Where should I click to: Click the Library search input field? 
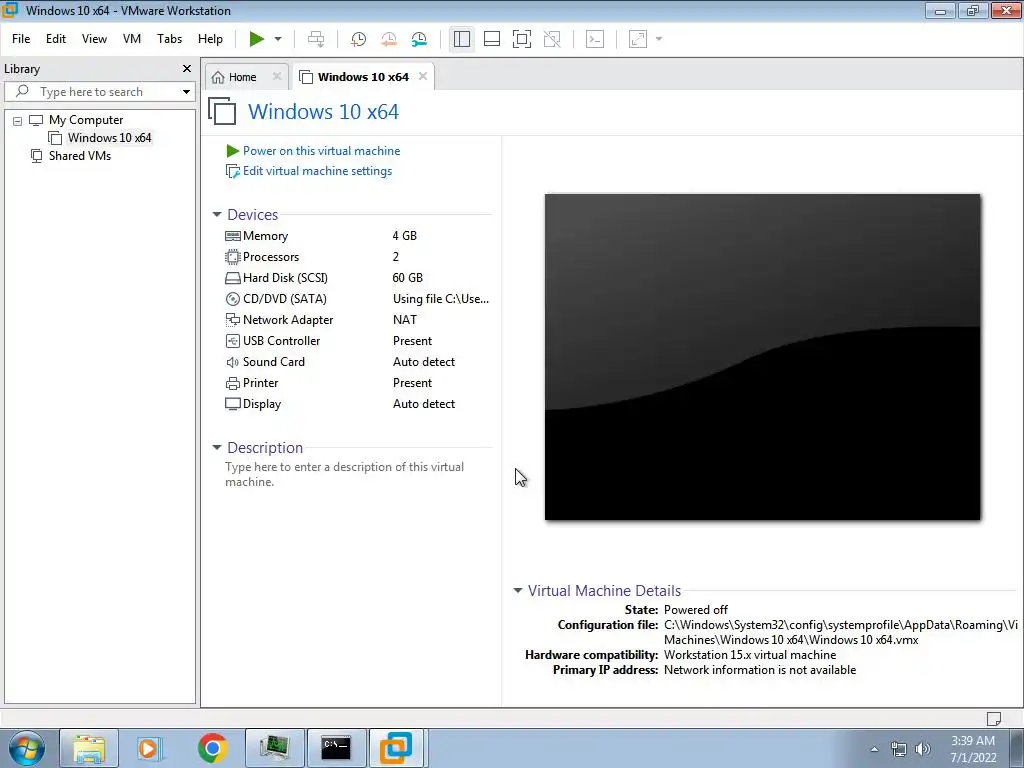(x=101, y=92)
